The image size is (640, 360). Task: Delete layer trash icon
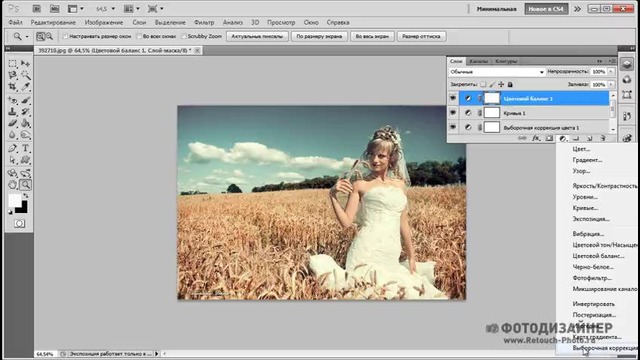coord(602,138)
